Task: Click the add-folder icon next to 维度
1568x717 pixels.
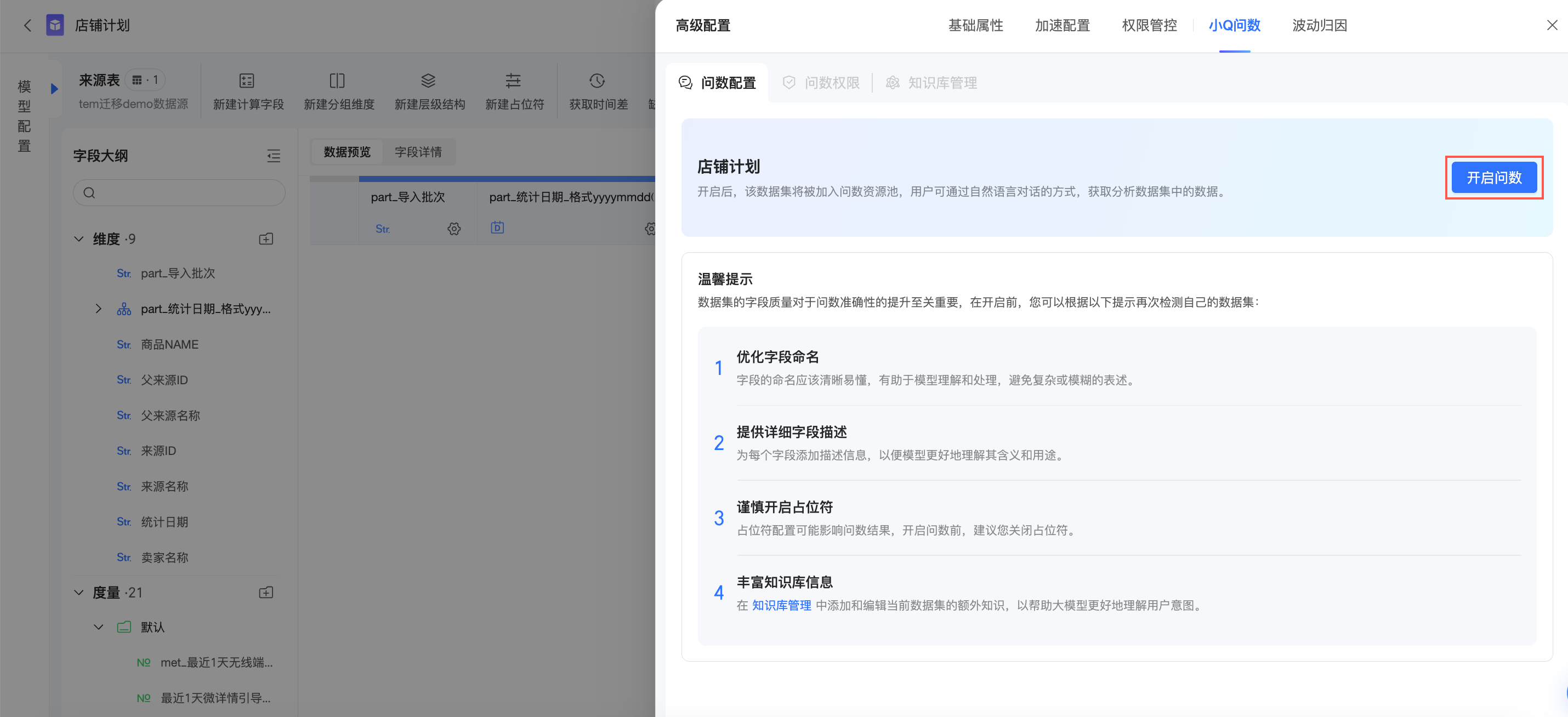Action: (x=266, y=238)
